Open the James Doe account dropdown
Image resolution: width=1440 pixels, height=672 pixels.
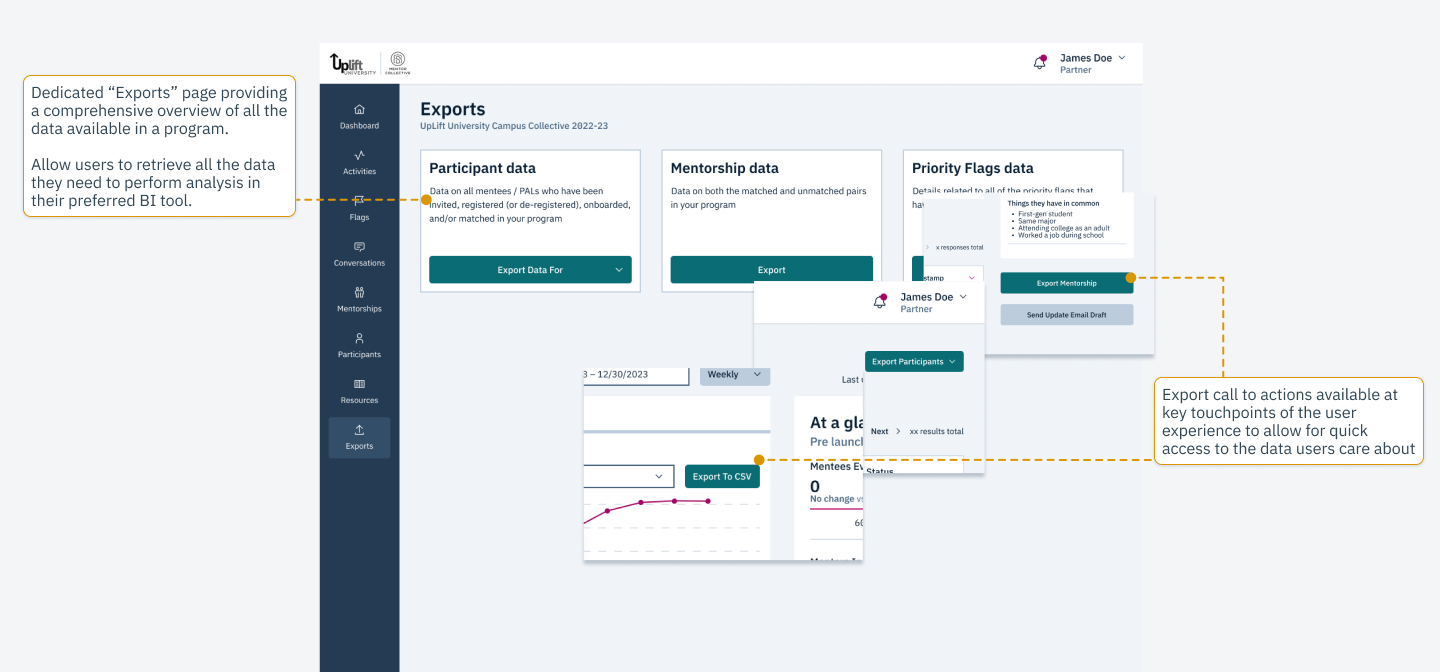click(x=1092, y=57)
